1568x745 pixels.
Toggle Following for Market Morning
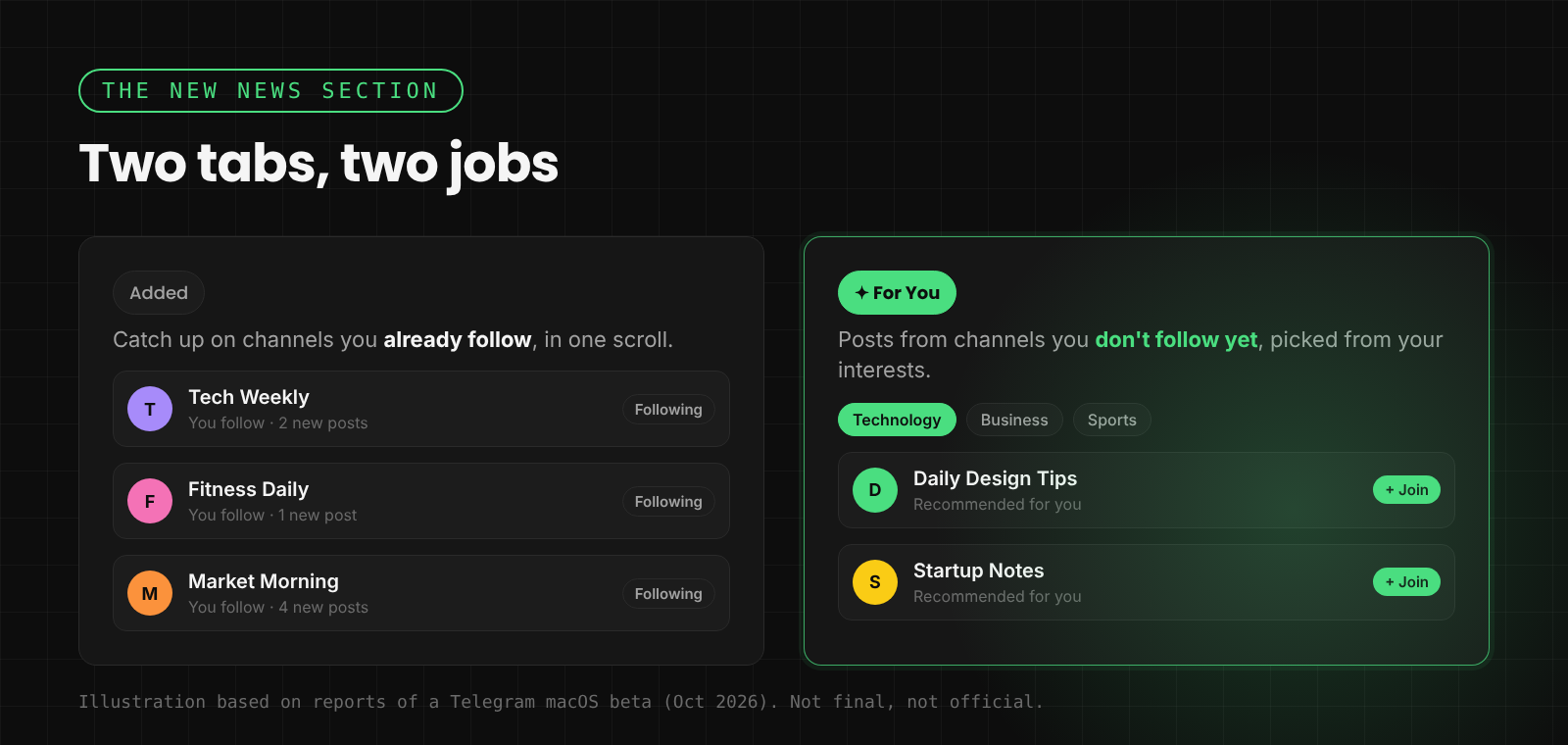(668, 594)
